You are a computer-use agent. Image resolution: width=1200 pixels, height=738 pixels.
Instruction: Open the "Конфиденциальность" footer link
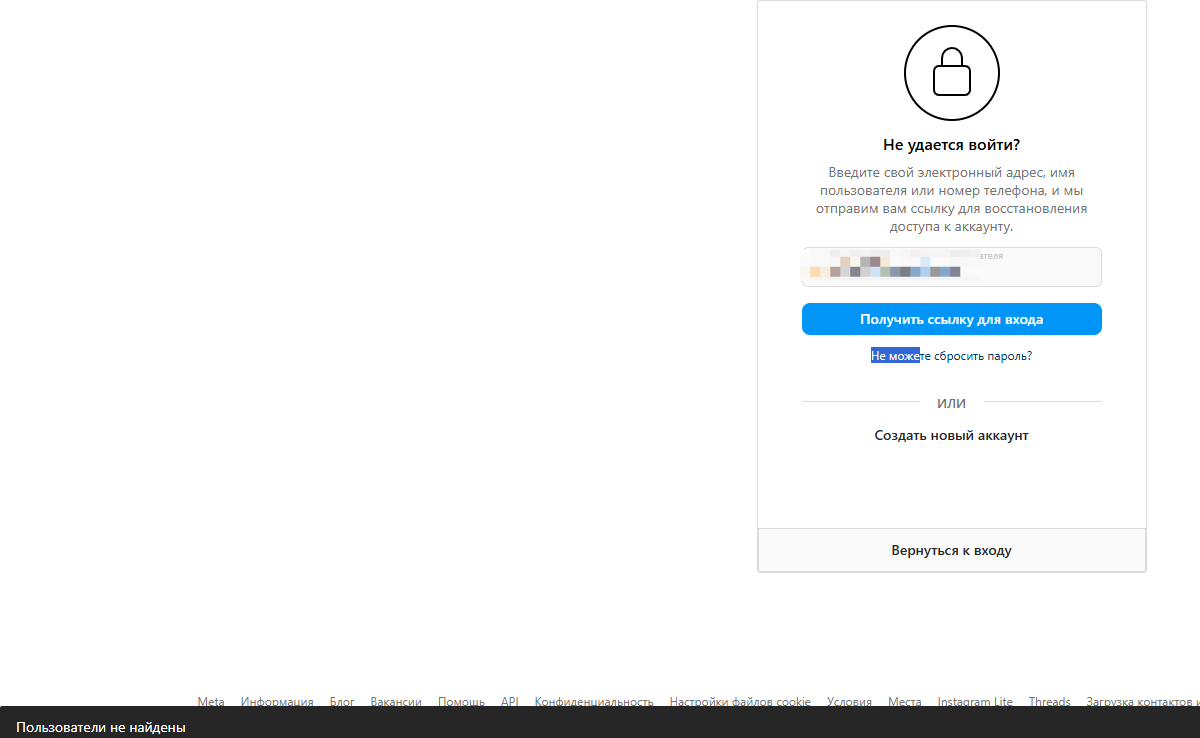click(594, 702)
